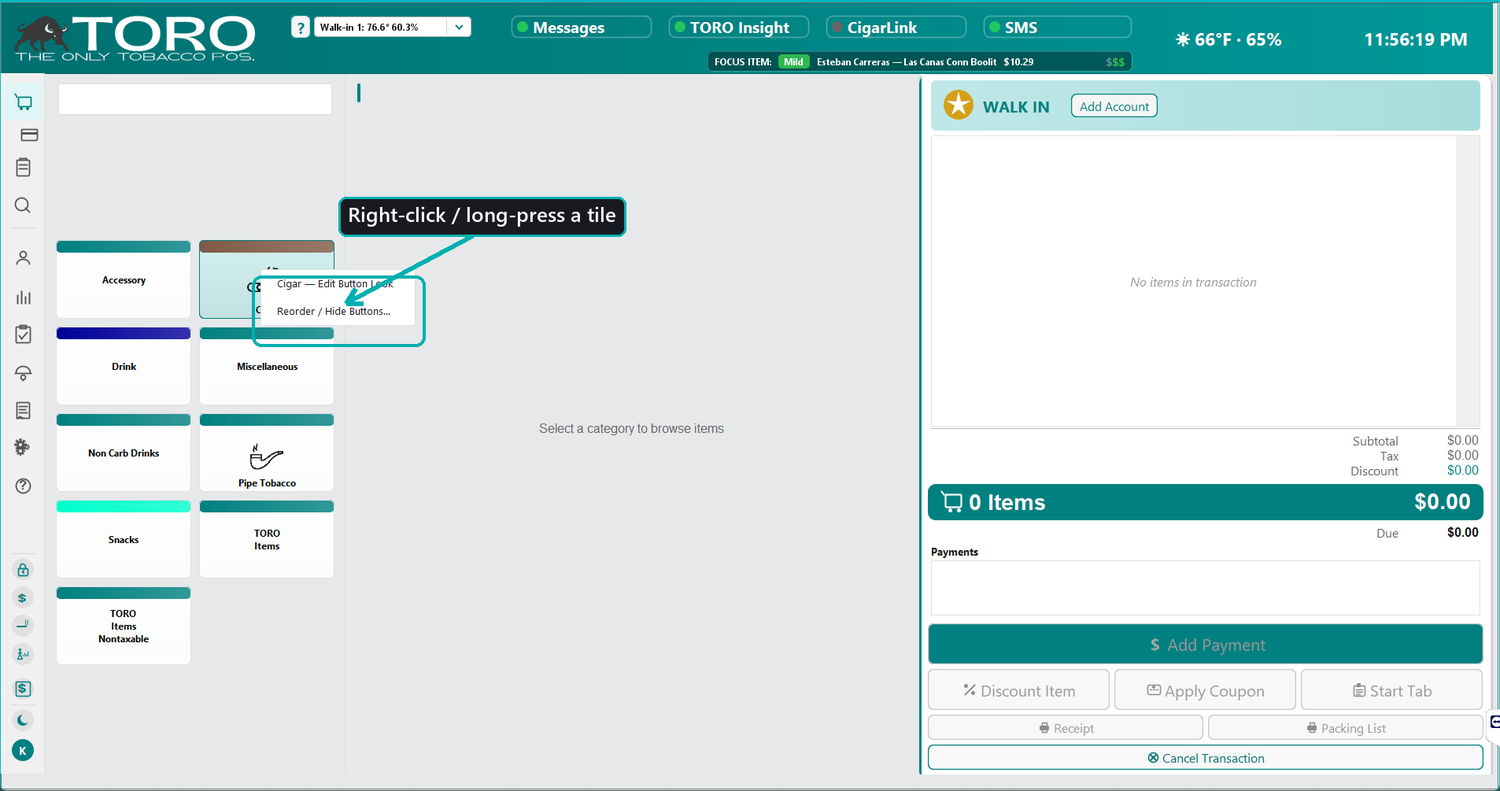Select the Drink category tile
1500x791 pixels.
pos(124,366)
